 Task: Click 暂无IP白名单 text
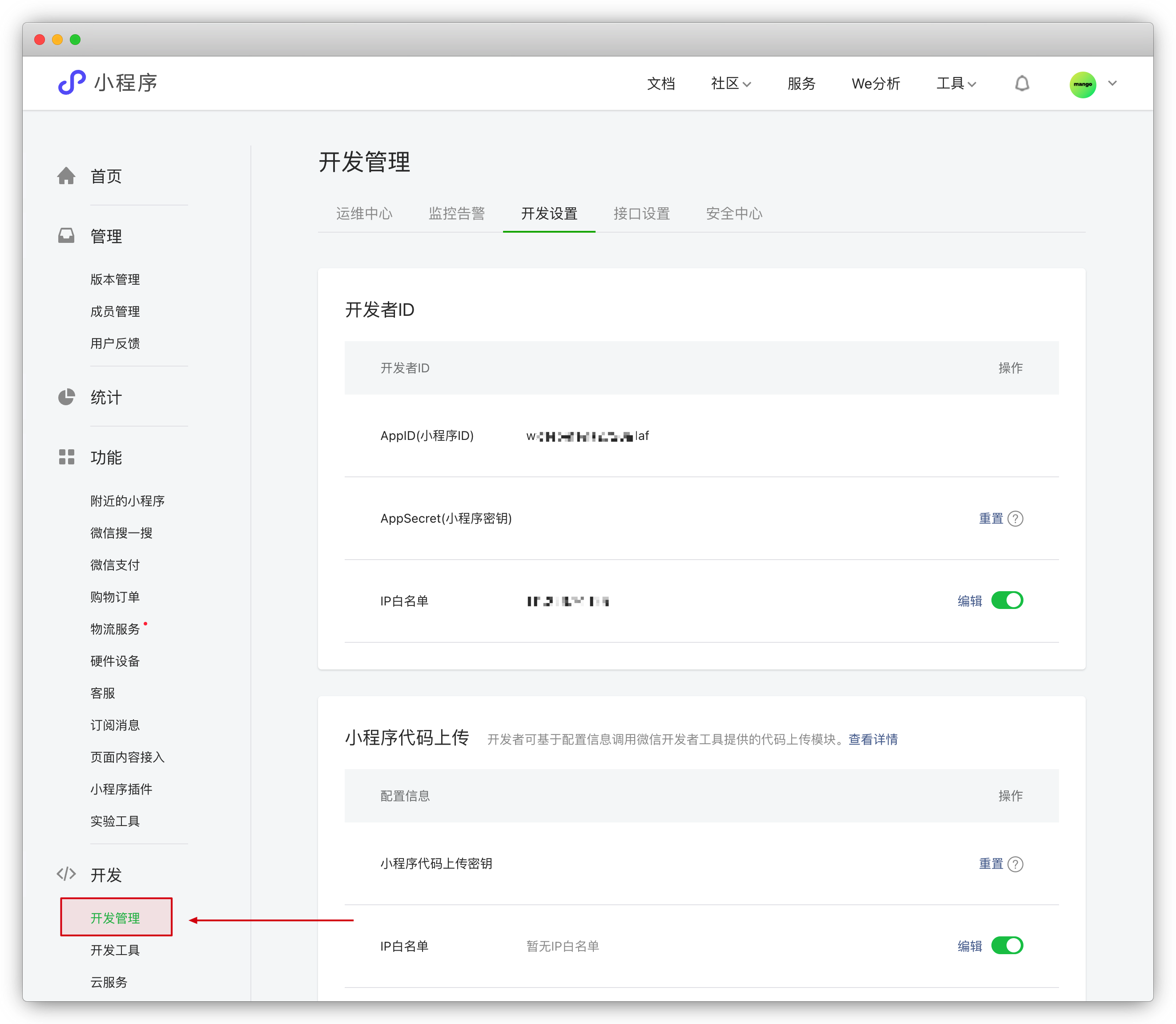(x=562, y=946)
